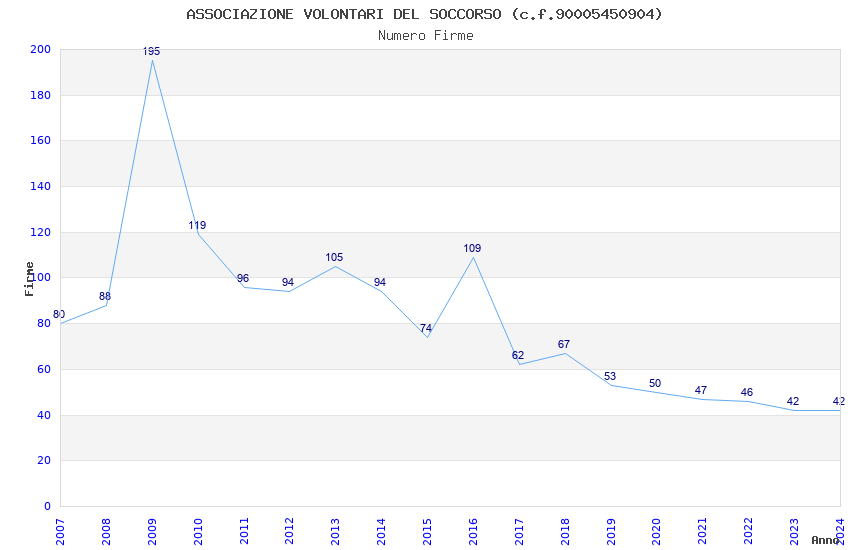Click the y-axis tick label 0

click(48, 507)
